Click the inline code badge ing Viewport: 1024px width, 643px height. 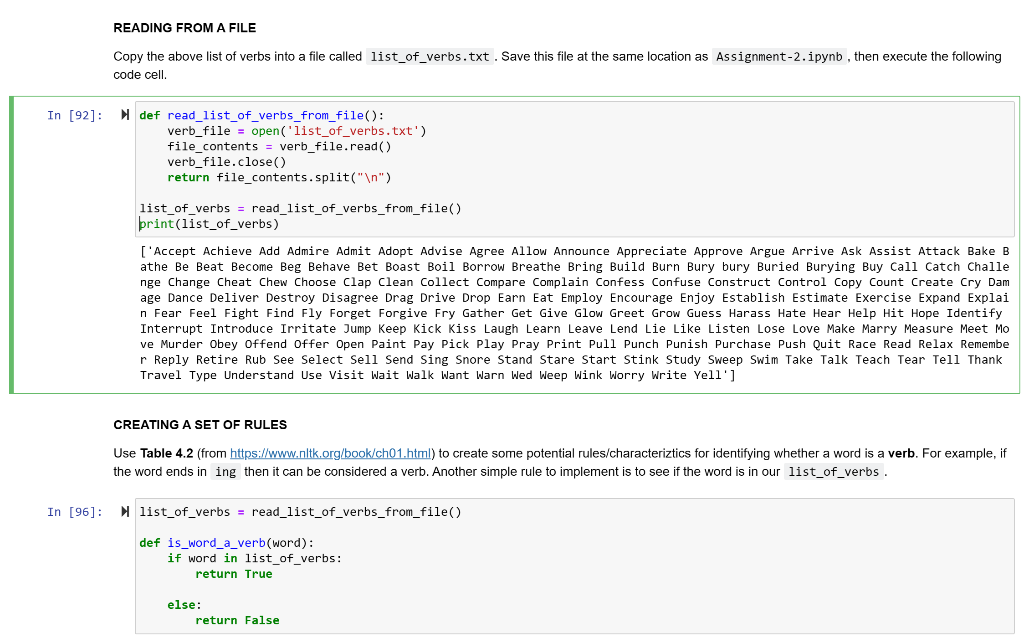[x=225, y=471]
